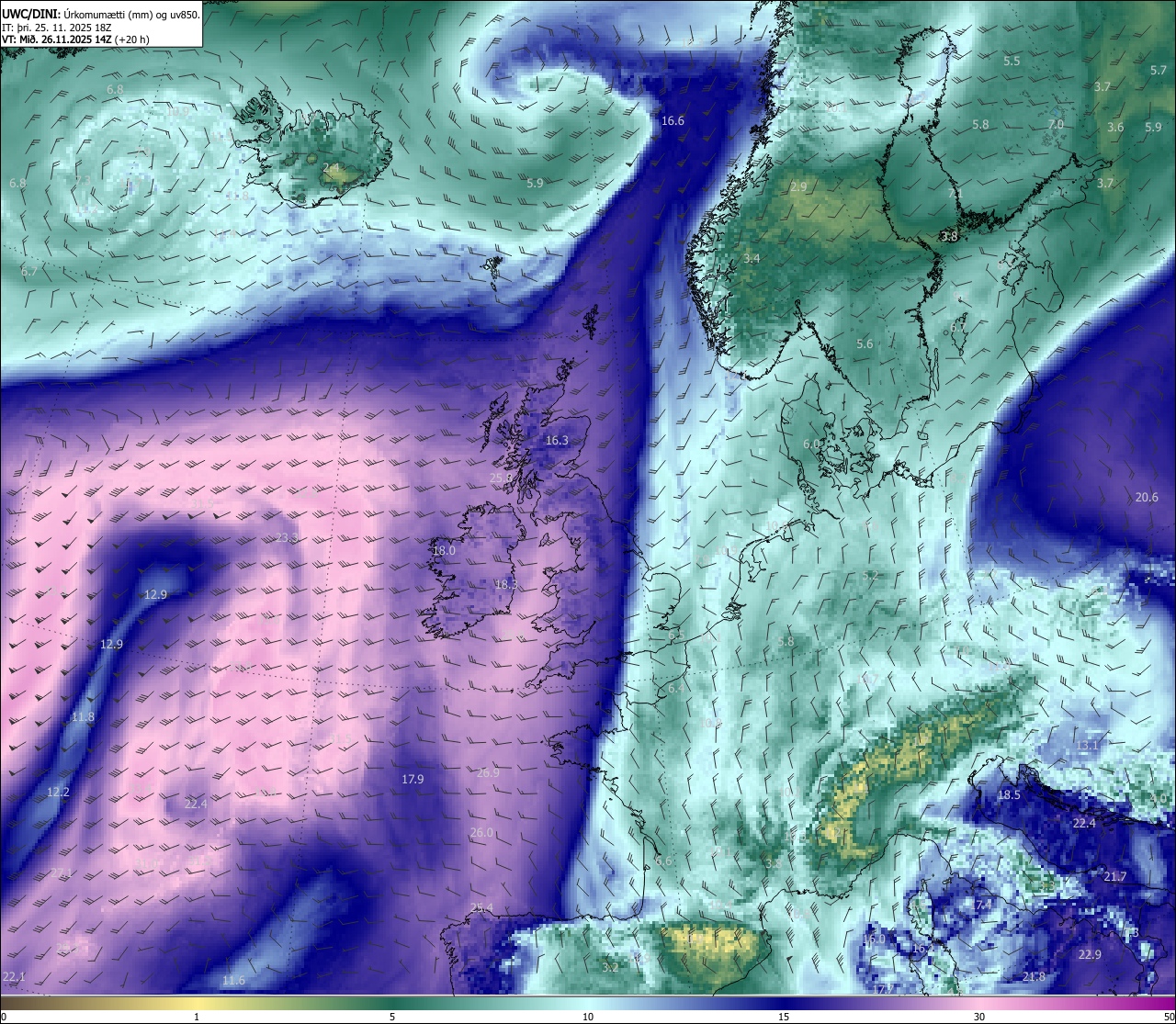Click the value 2.9 over central Norway
Image resolution: width=1176 pixels, height=1024 pixels.
tap(798, 187)
